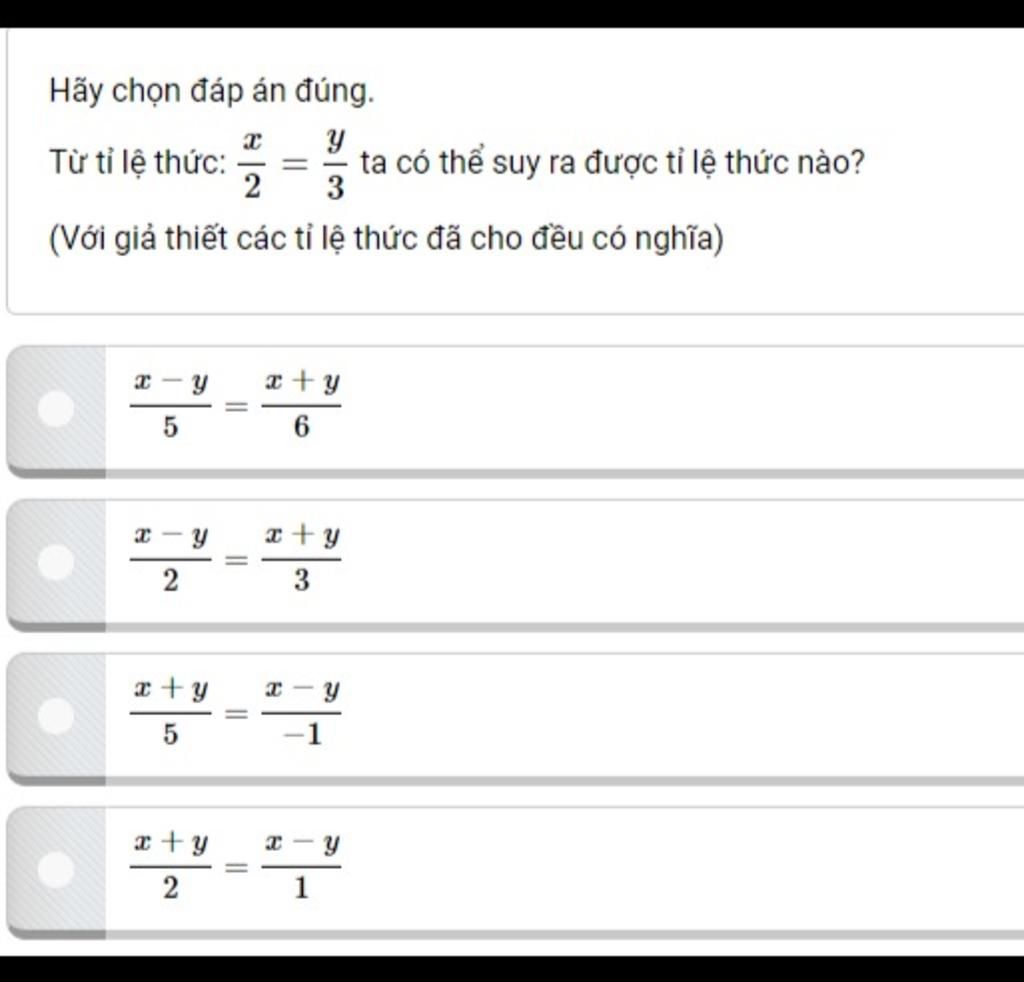Click the "Từ tỉ lệ thức:" text

tap(138, 162)
